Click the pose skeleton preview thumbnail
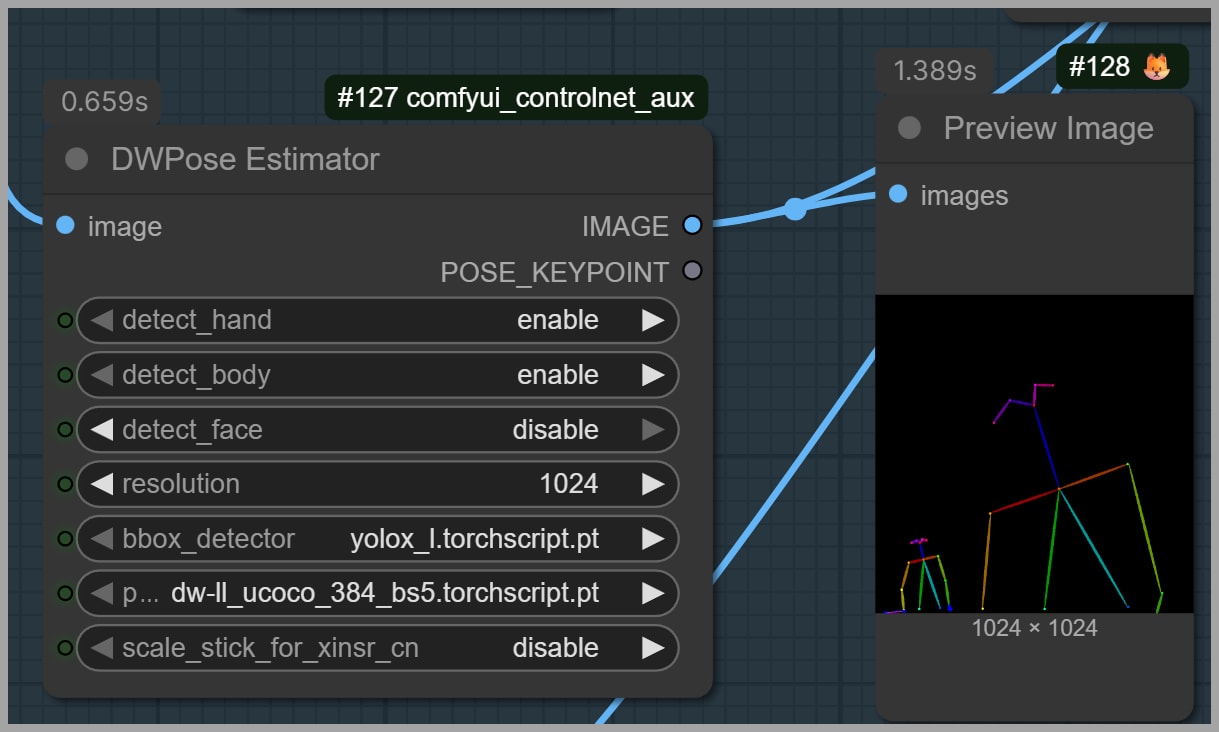This screenshot has width=1219, height=732. click(1034, 453)
